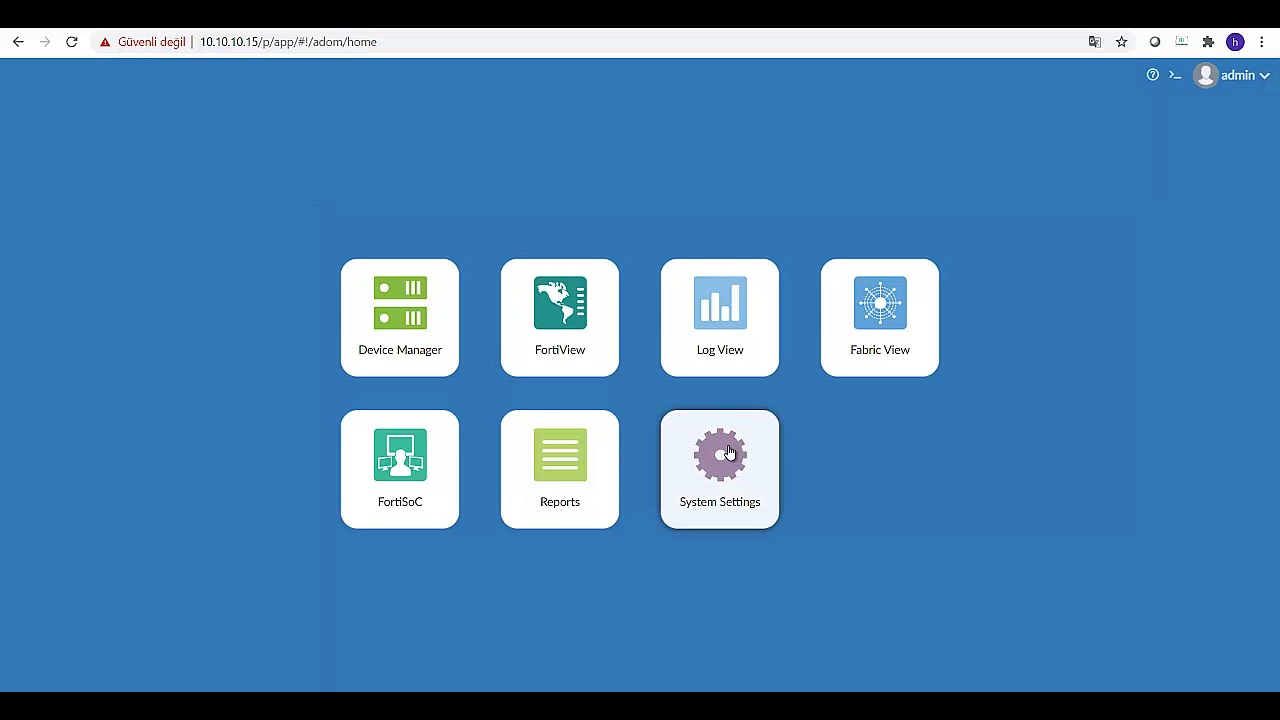
Task: Click the purple browser profile avatar
Action: click(x=1235, y=42)
